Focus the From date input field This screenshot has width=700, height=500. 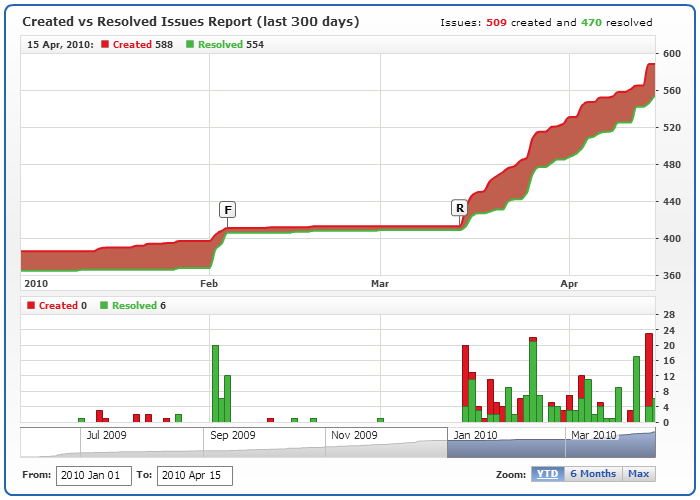(x=93, y=475)
